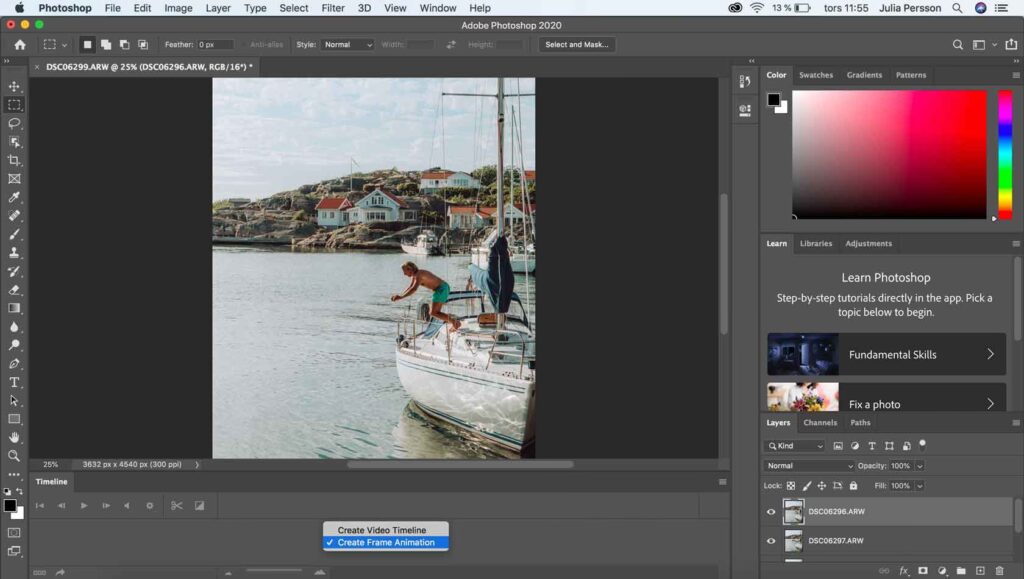Click the vertical hue spectrum slider
Screen dimensions: 1024x579
point(1005,154)
